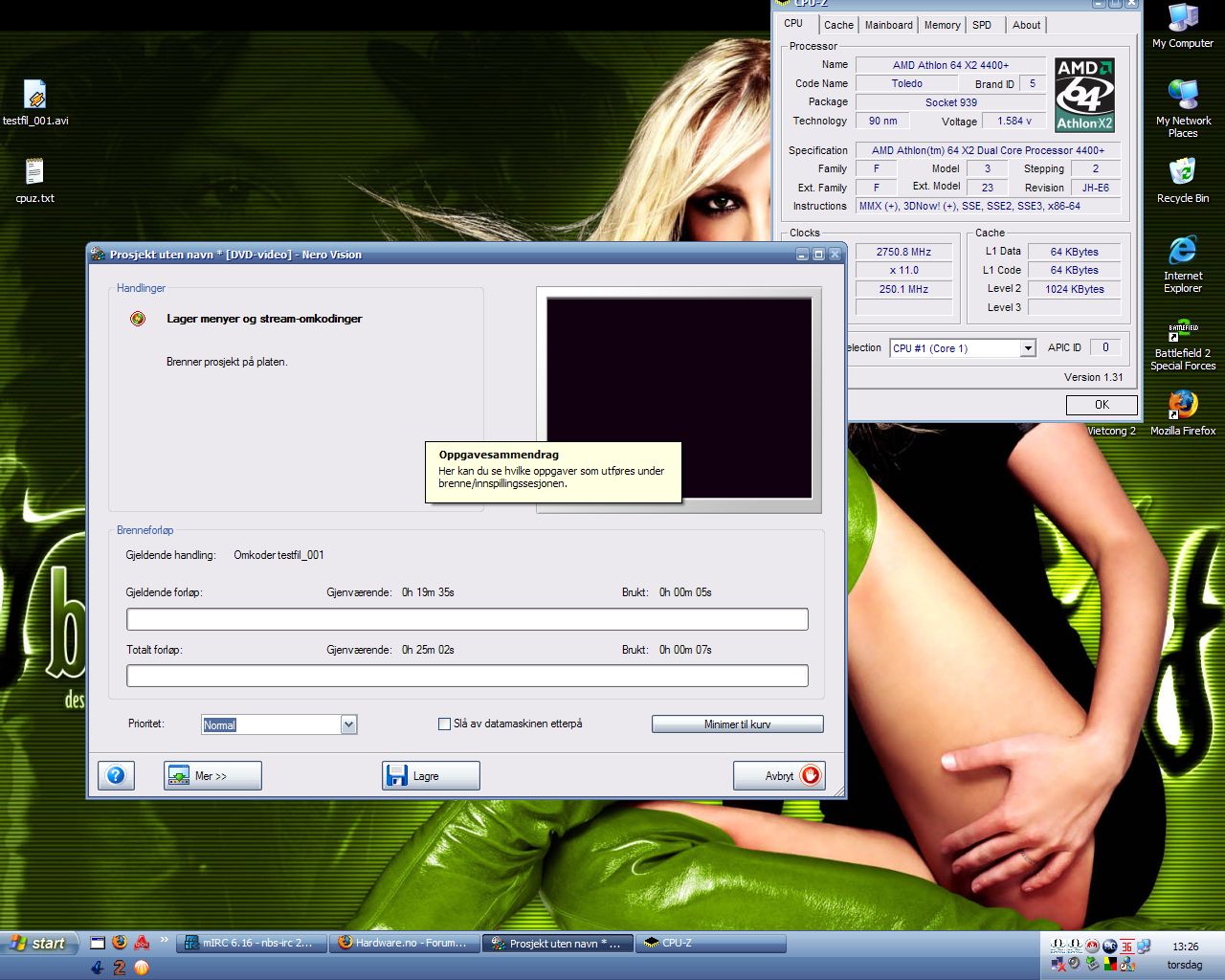Click red A quick launch icon
The image size is (1225, 980).
(142, 943)
